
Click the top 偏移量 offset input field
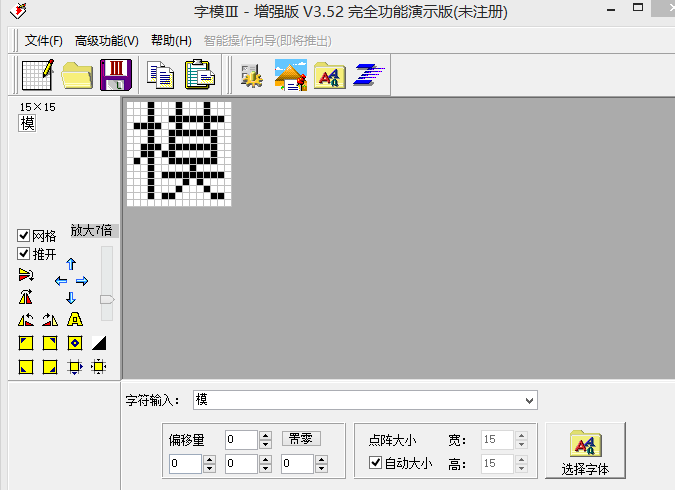(242, 440)
